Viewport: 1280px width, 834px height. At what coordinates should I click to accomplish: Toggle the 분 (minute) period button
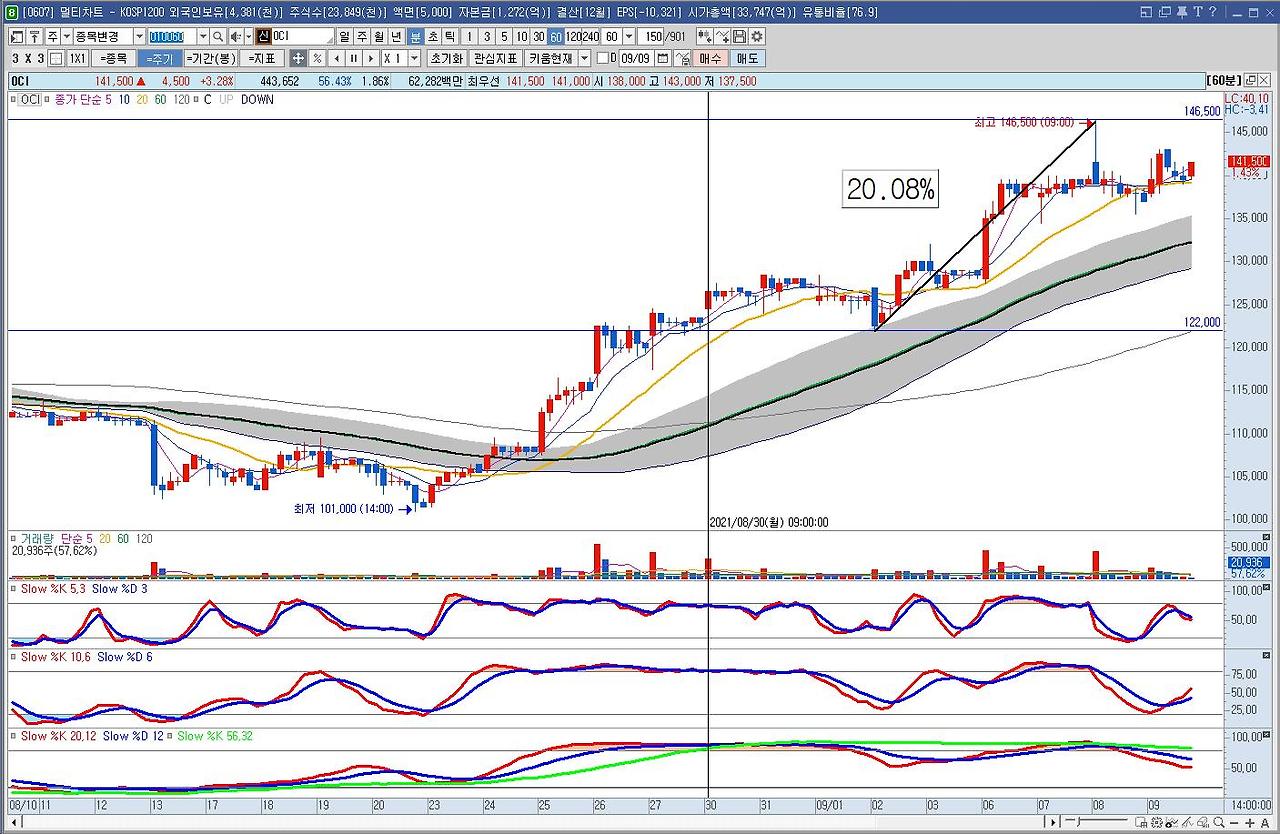pyautogui.click(x=414, y=36)
